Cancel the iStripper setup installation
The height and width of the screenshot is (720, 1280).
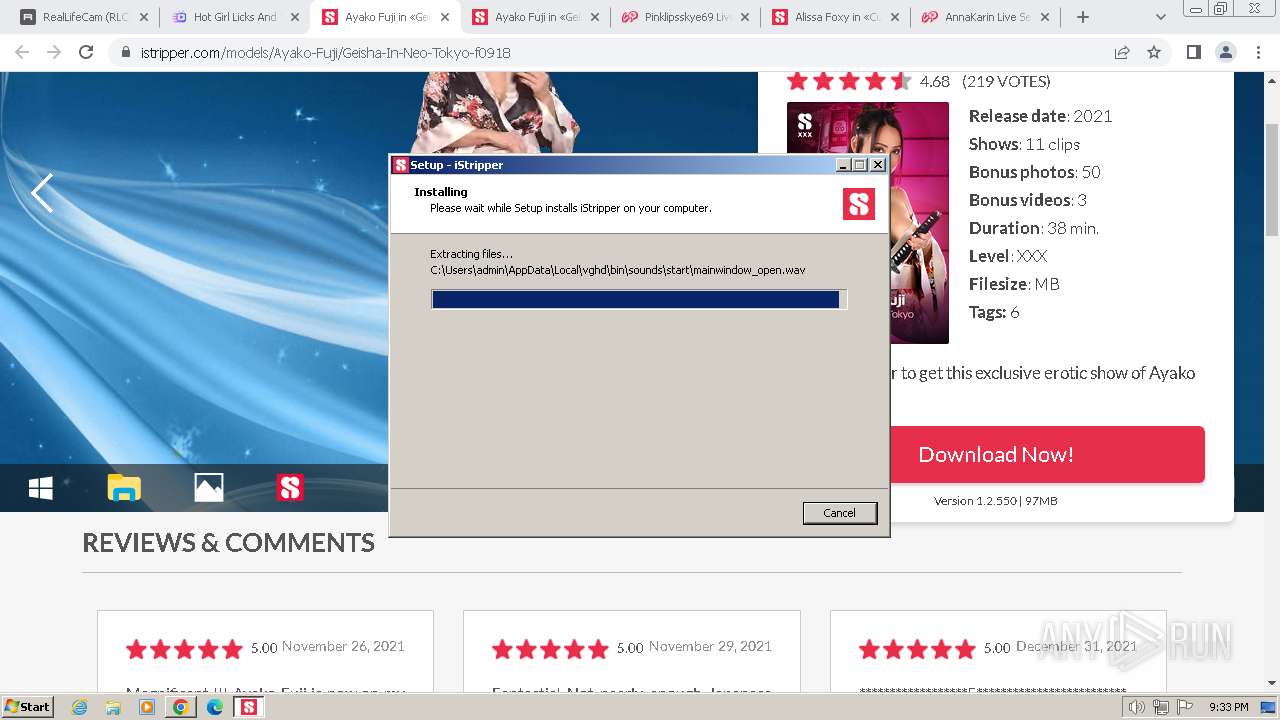coord(839,513)
